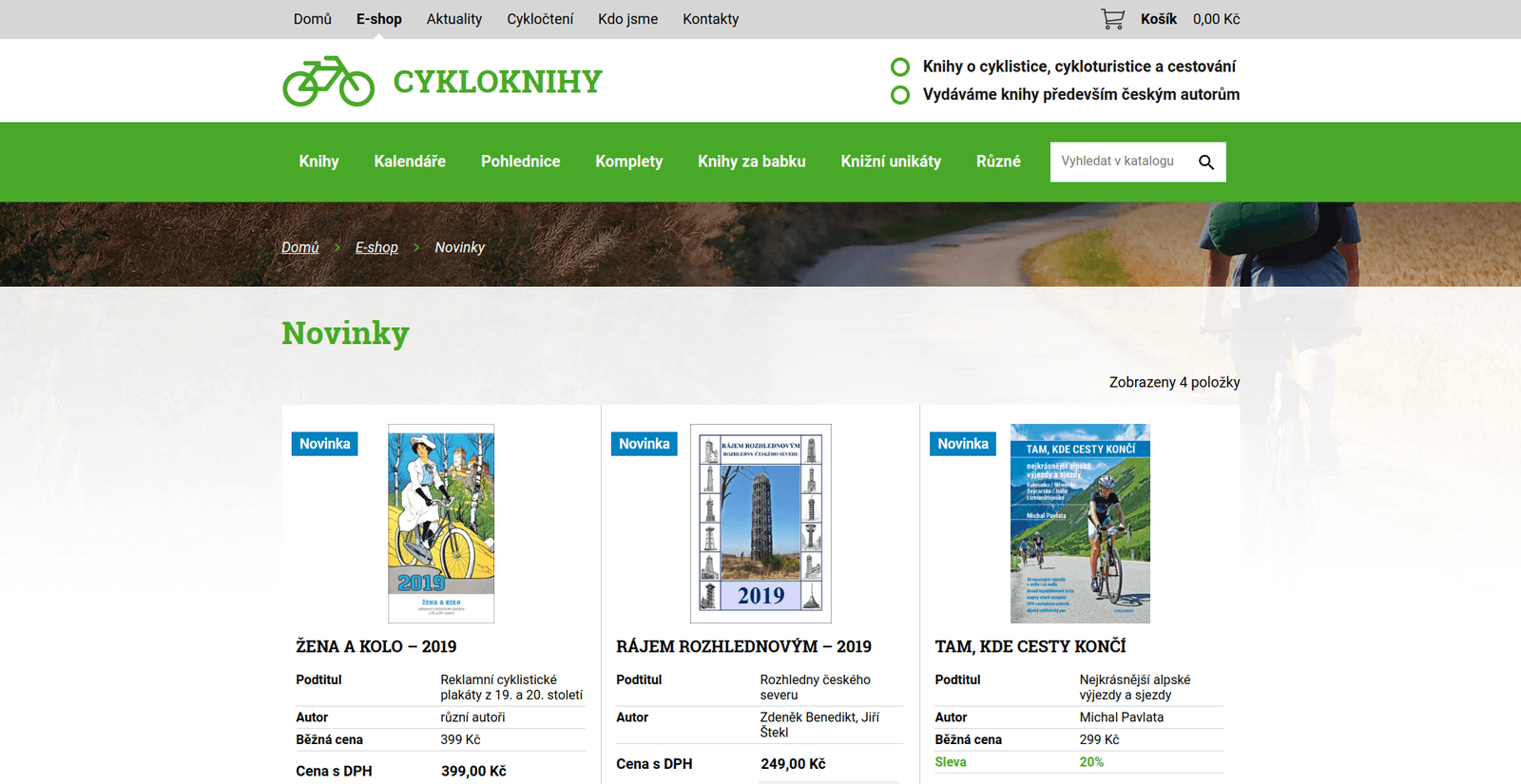Go to Cykločtení page
Viewport: 1521px width, 784px height.
(x=540, y=19)
